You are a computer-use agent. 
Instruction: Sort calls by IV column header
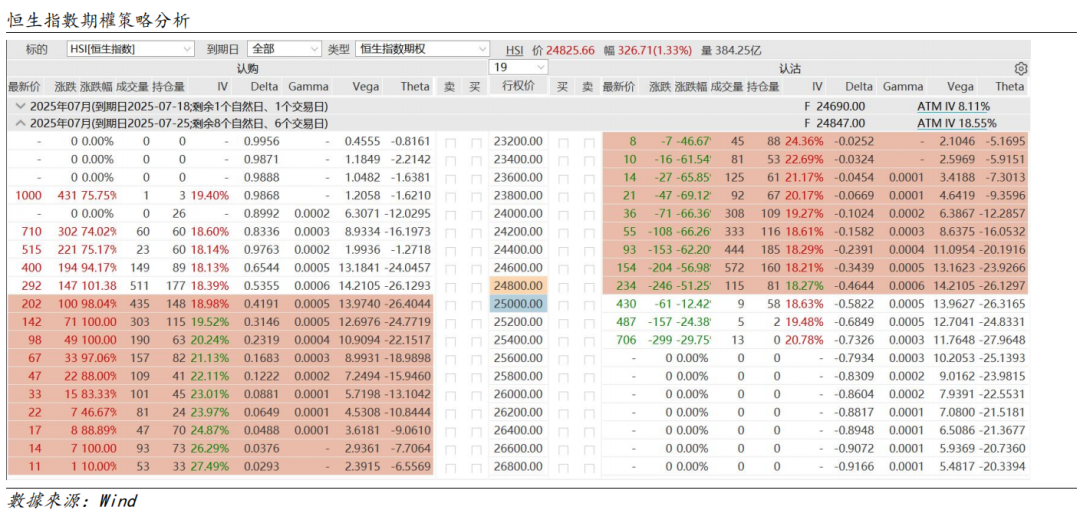click(222, 86)
